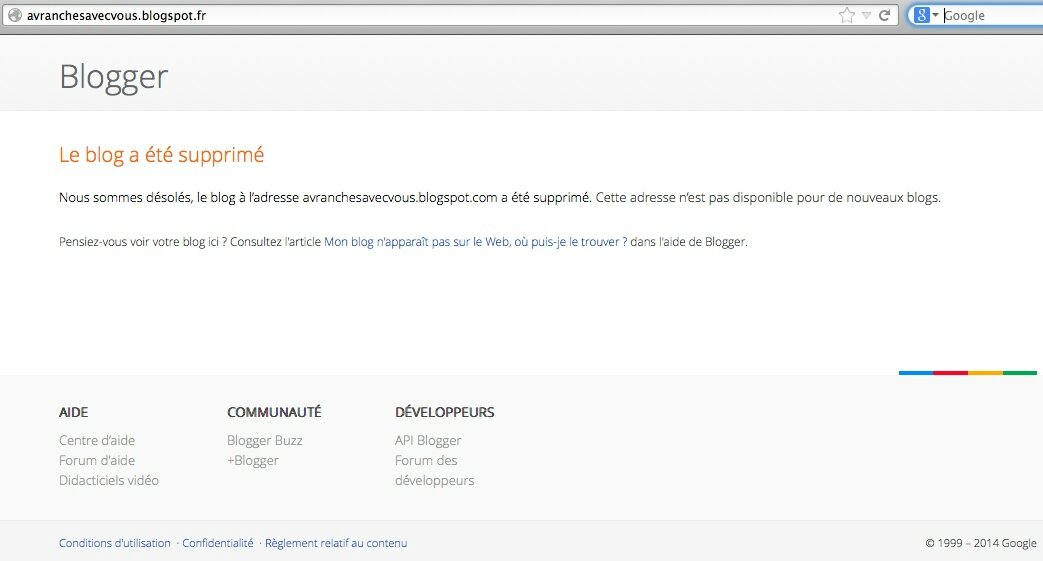The height and width of the screenshot is (561, 1043).
Task: Open the +Blogger community link
Action: [x=253, y=461]
